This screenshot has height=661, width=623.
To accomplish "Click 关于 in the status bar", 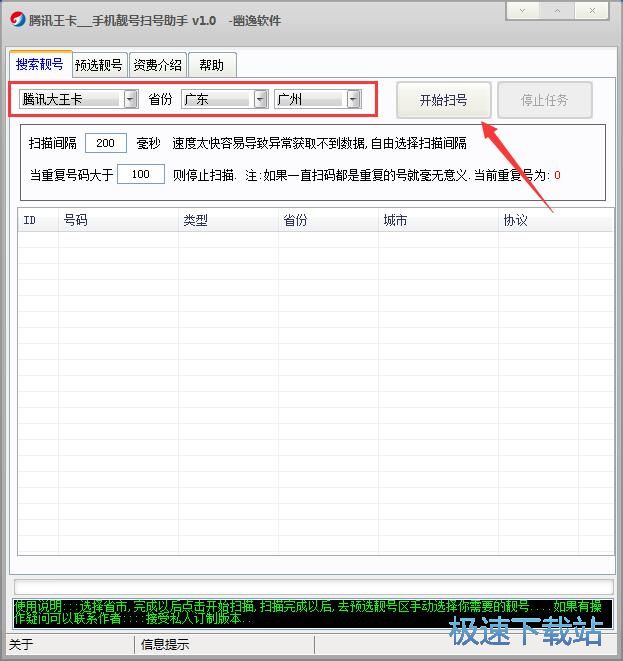I will [20, 644].
